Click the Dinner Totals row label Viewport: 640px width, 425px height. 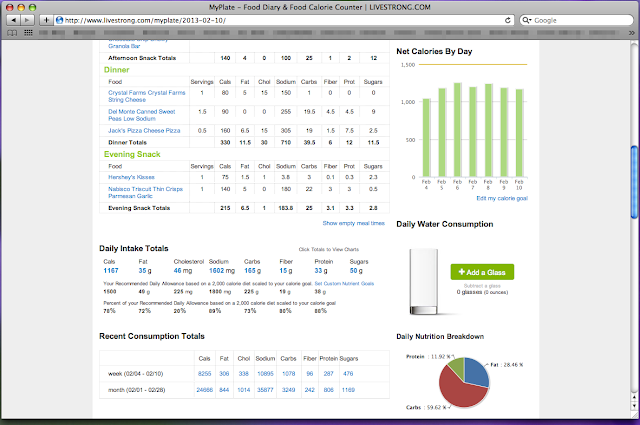click(x=127, y=142)
